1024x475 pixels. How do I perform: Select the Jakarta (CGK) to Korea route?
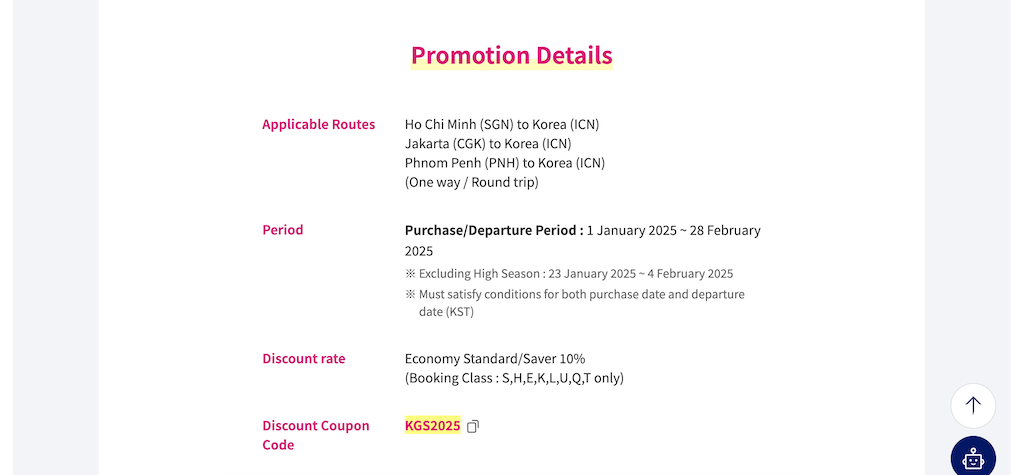(x=488, y=143)
